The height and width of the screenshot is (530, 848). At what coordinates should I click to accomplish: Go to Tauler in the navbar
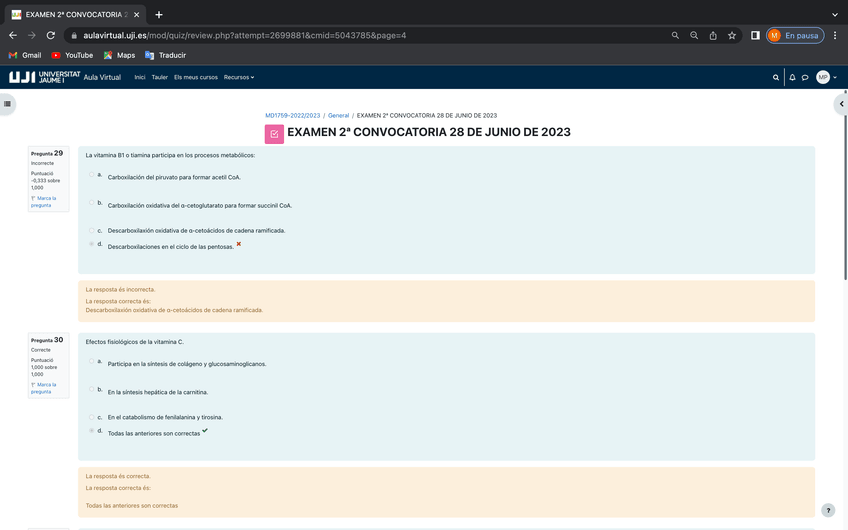point(159,77)
